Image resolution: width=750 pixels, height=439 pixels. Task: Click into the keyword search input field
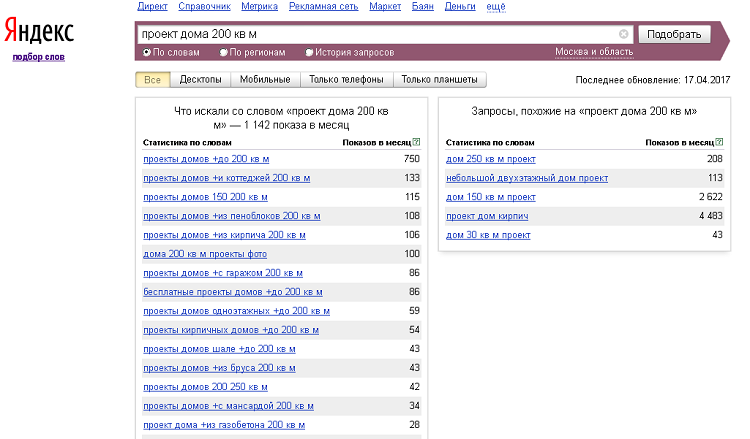click(380, 34)
